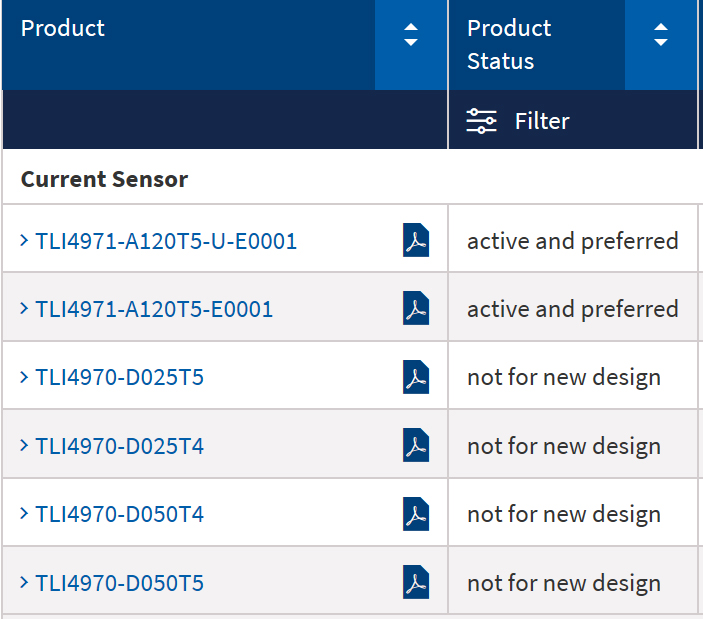Open PDF datasheet for TLI4970-D050T5

pyautogui.click(x=416, y=582)
